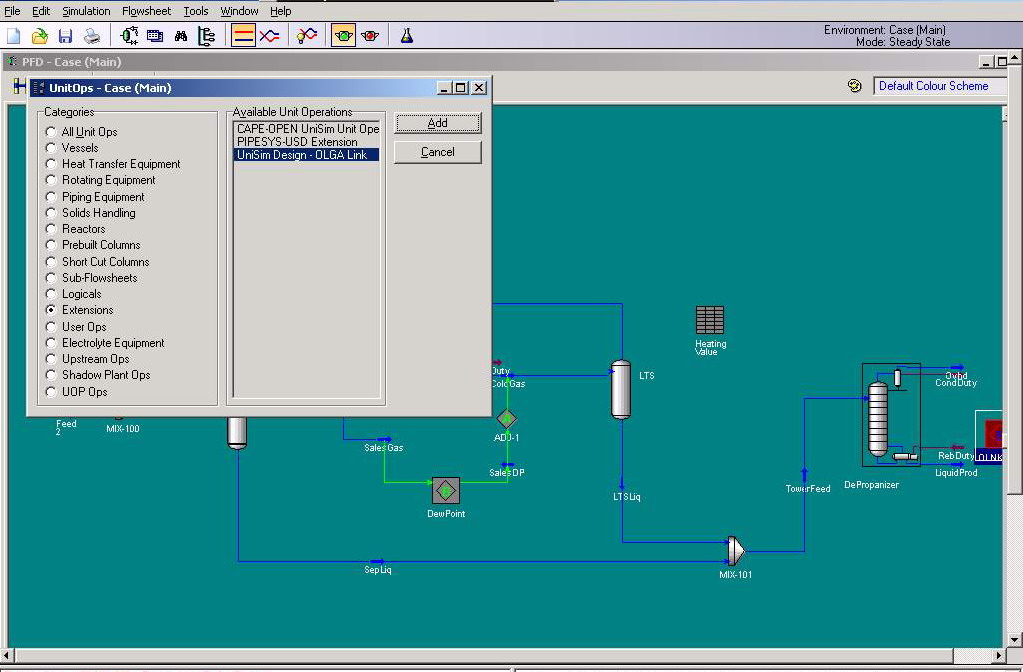The width and height of the screenshot is (1023, 672).
Task: Select the Vessels category radio button
Action: coord(51,148)
